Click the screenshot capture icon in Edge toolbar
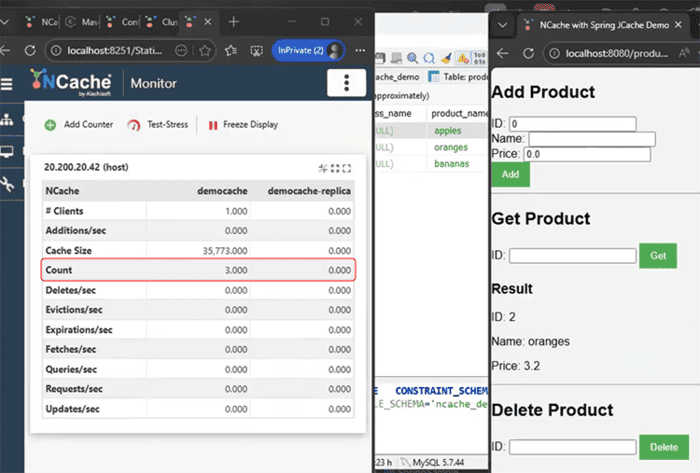 tap(256, 51)
